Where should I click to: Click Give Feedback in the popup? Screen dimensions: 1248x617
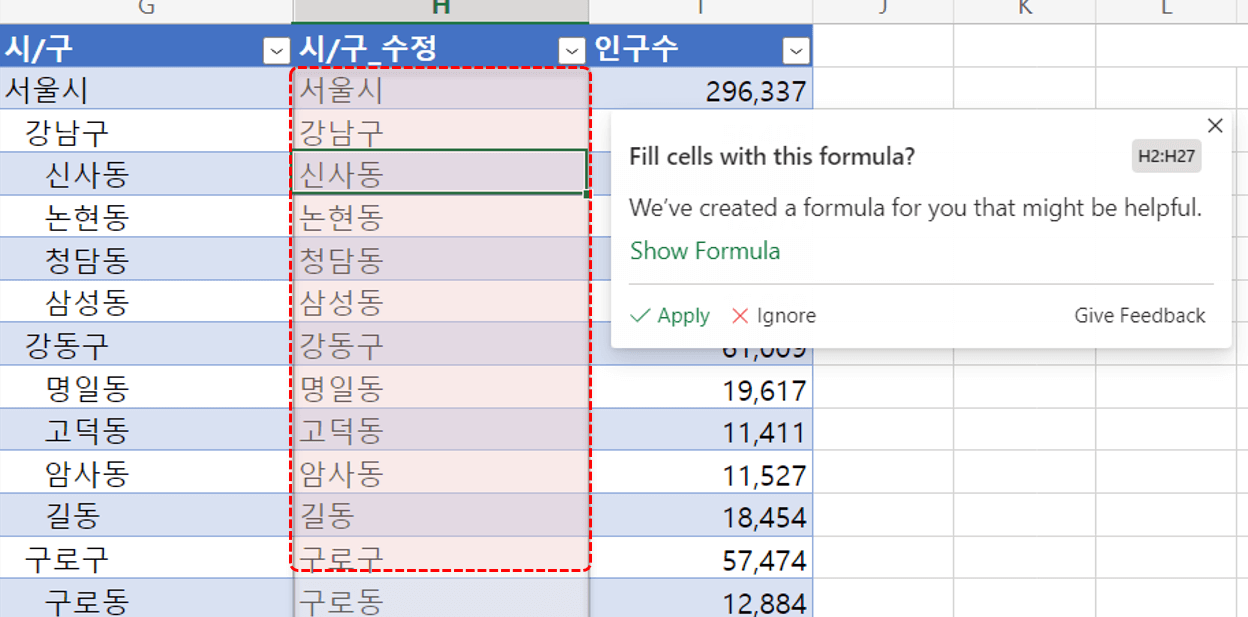coord(1140,316)
